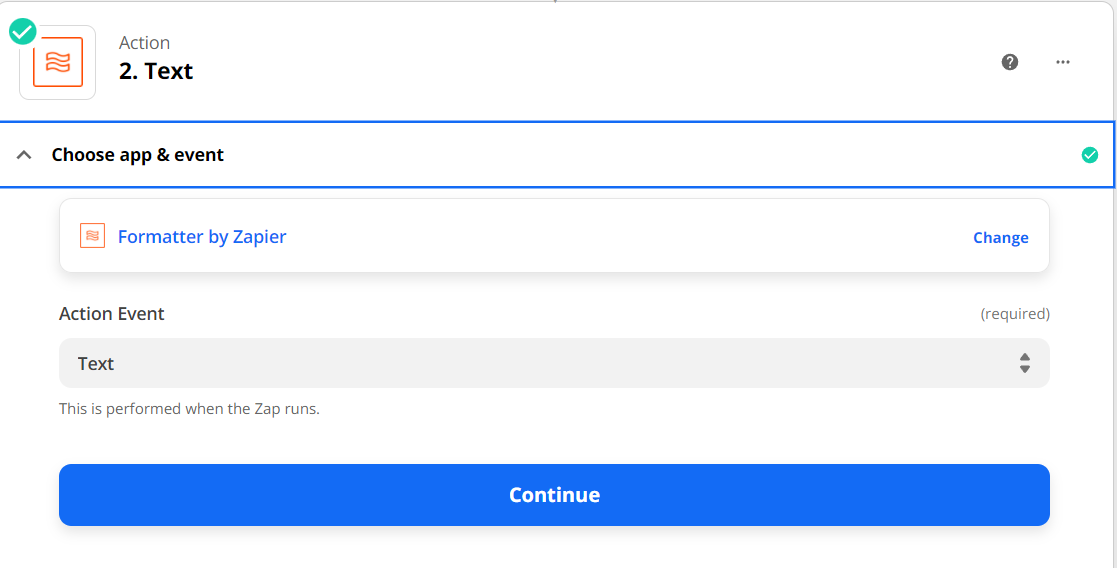
Task: Click the large Formatter app icon in step header
Action: tap(57, 63)
